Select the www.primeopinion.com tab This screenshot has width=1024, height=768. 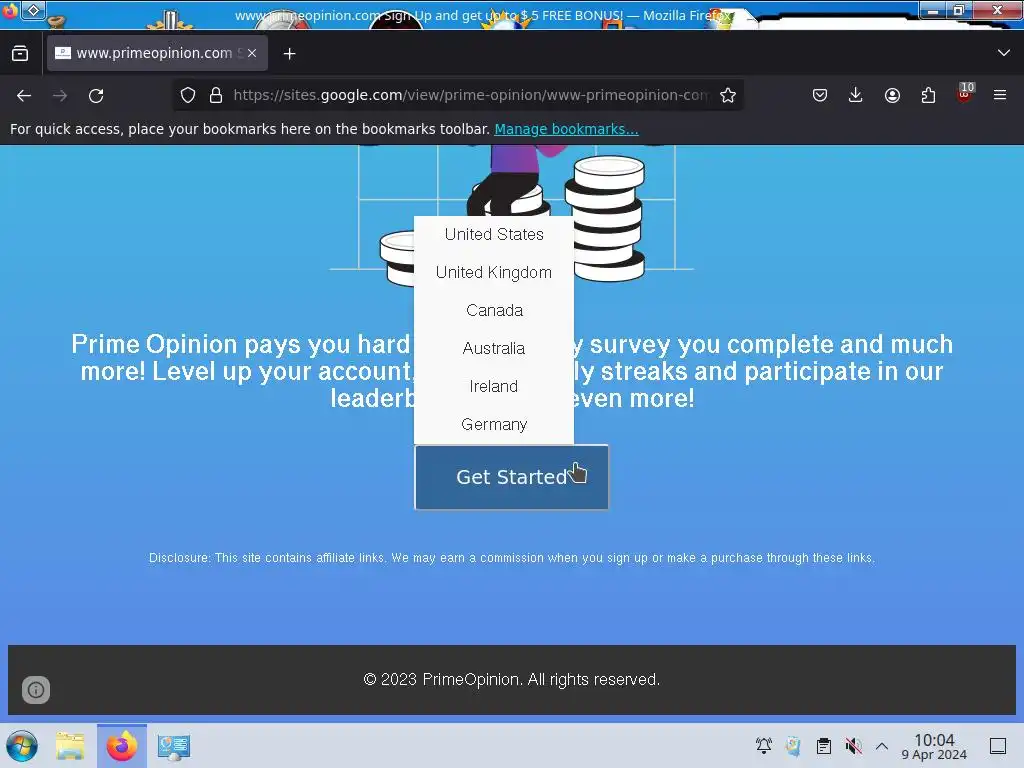157,54
